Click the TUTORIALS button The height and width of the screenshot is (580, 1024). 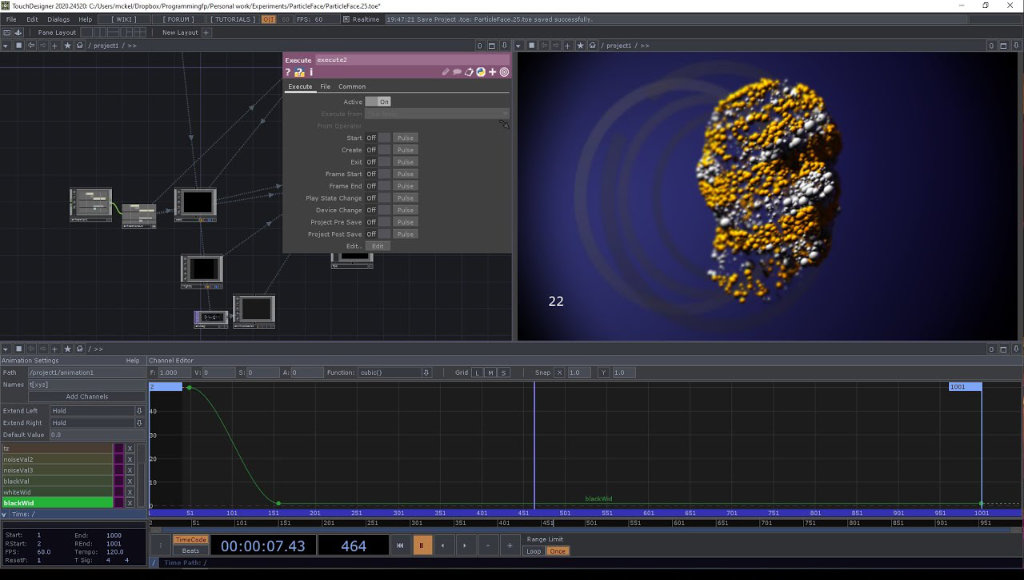coord(233,20)
